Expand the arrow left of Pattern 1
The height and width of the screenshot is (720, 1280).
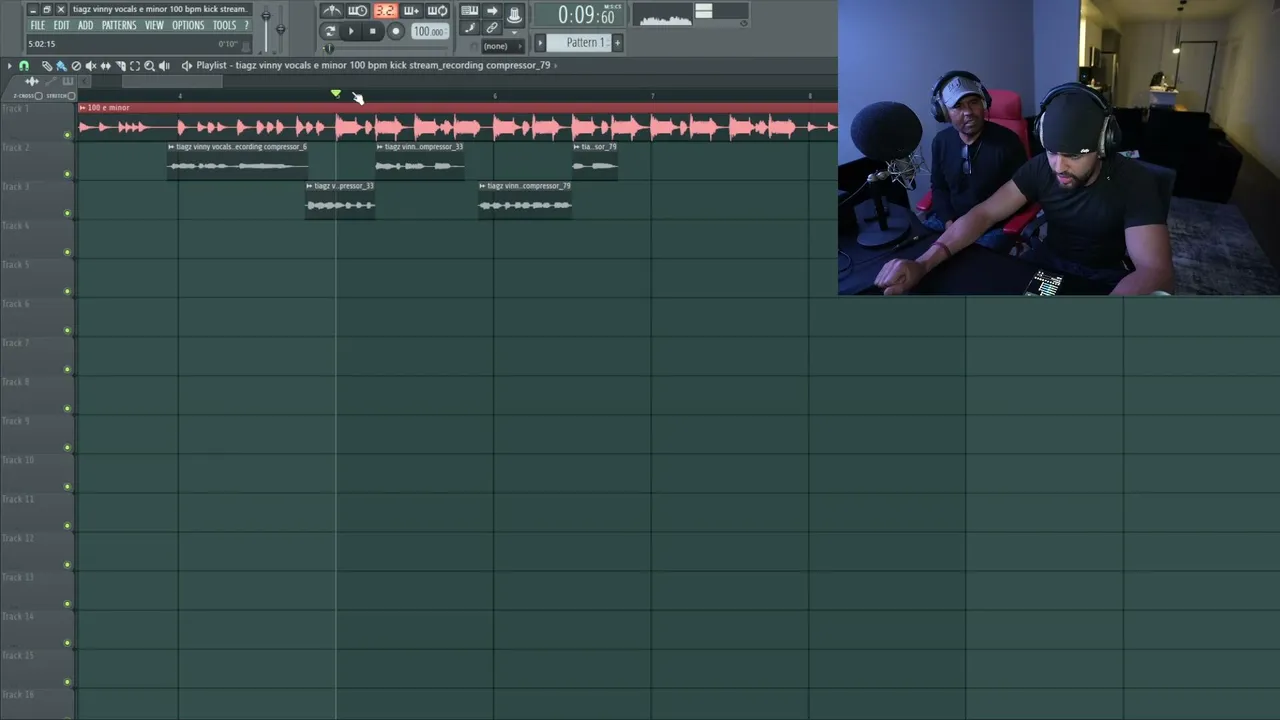pos(540,42)
